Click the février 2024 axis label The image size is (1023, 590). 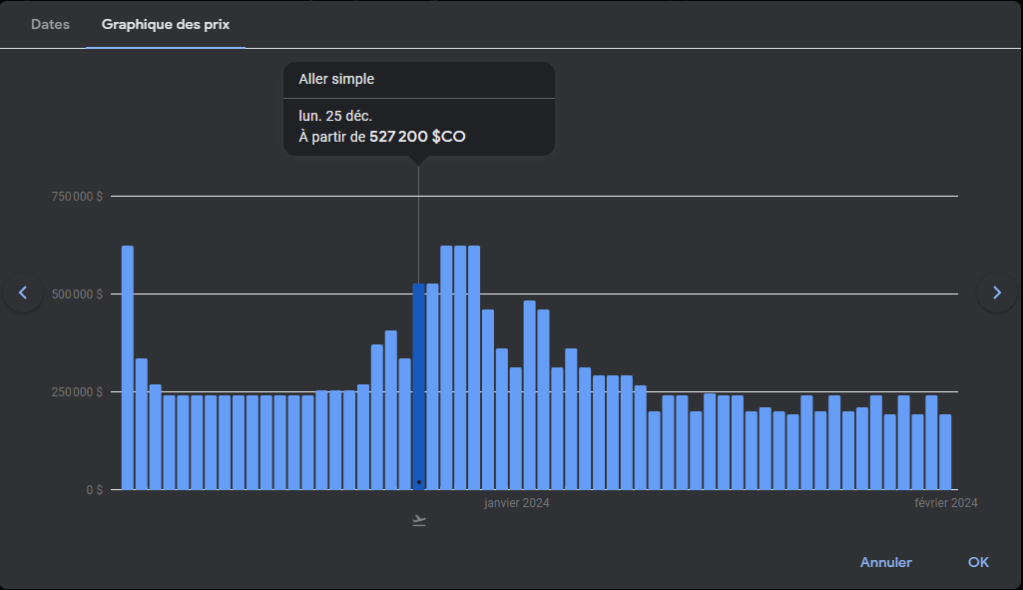point(945,503)
